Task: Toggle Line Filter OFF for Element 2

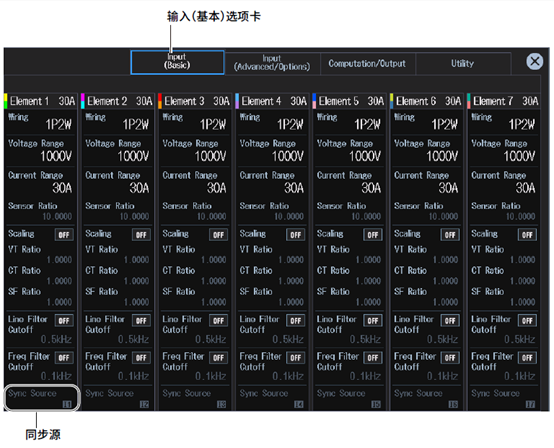Action: click(x=141, y=321)
